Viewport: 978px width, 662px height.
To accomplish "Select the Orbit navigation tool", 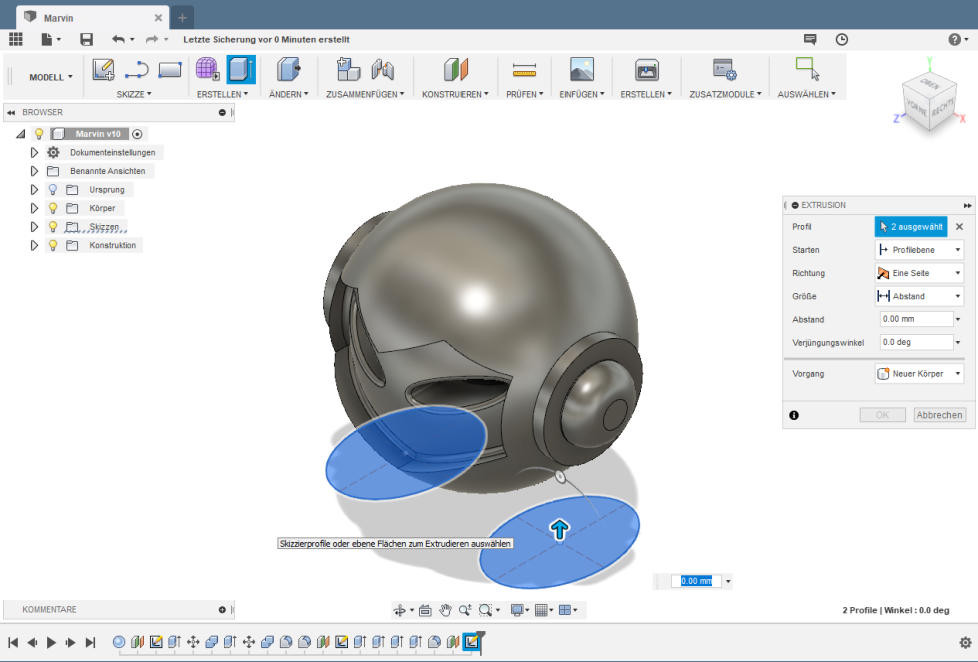I will [x=399, y=610].
